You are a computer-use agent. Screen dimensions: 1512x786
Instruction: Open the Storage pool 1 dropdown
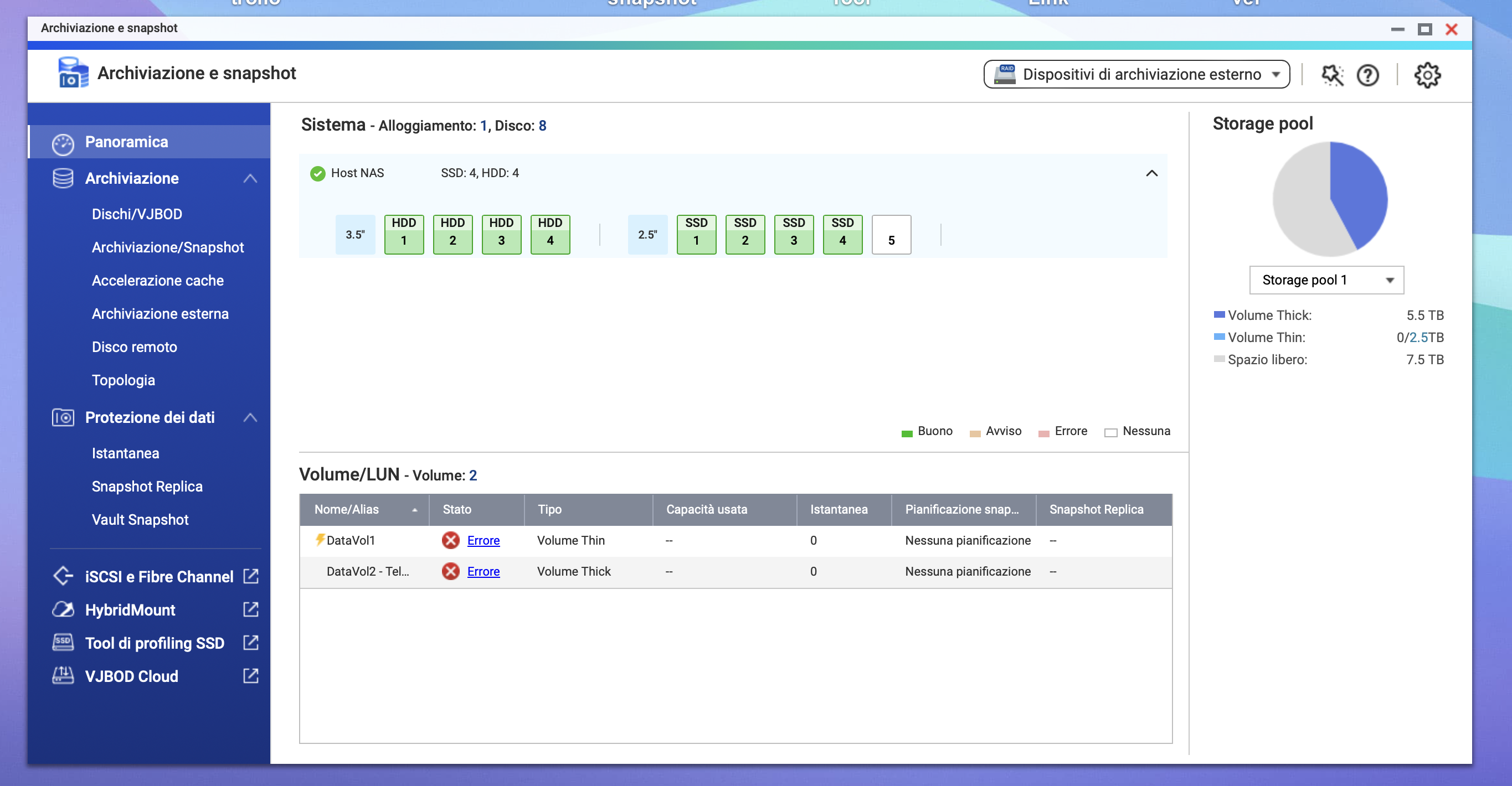click(x=1326, y=280)
